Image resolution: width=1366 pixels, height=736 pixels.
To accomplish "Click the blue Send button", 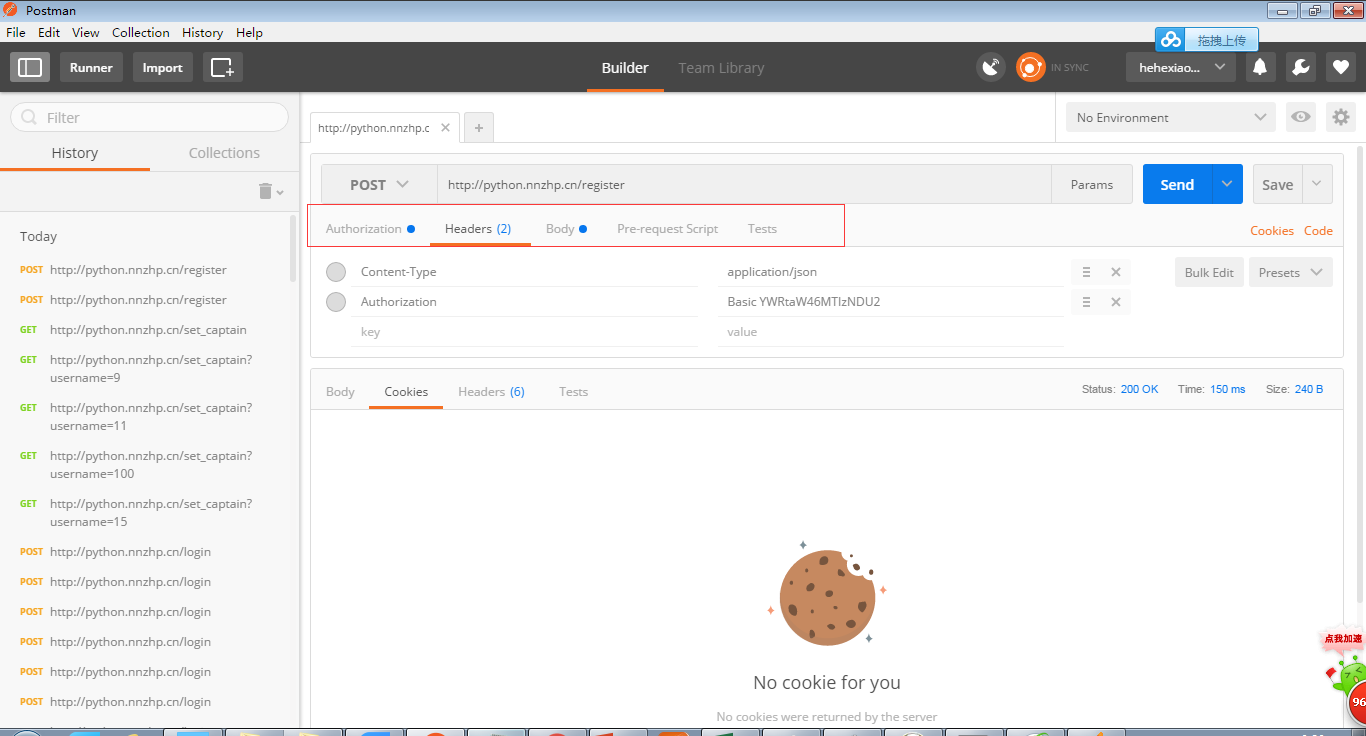I will pyautogui.click(x=1177, y=185).
